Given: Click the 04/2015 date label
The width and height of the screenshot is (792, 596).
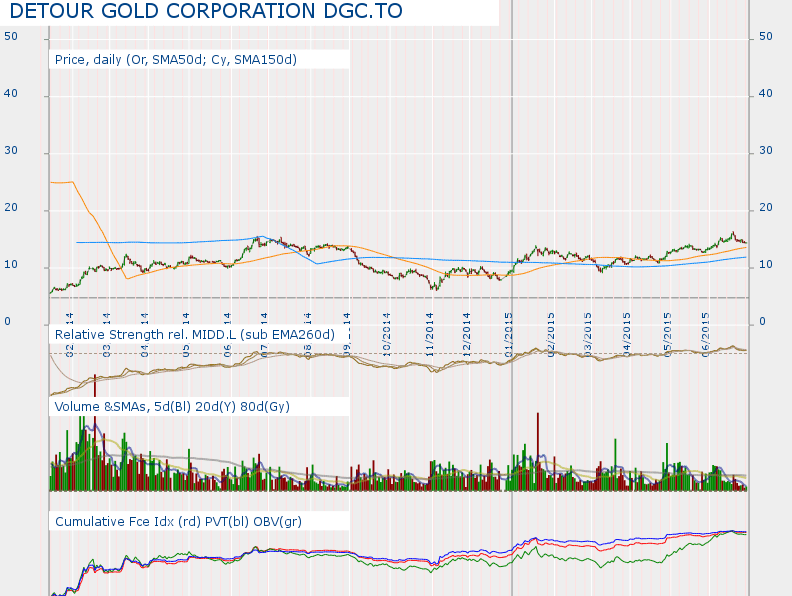Looking at the screenshot, I should click(x=626, y=335).
